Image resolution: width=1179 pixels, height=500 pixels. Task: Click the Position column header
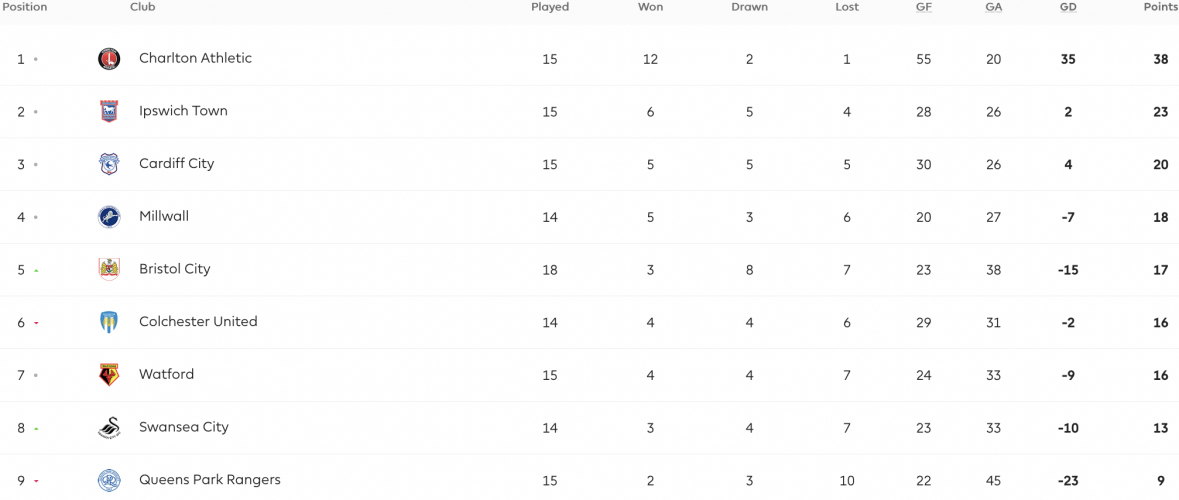tap(24, 7)
